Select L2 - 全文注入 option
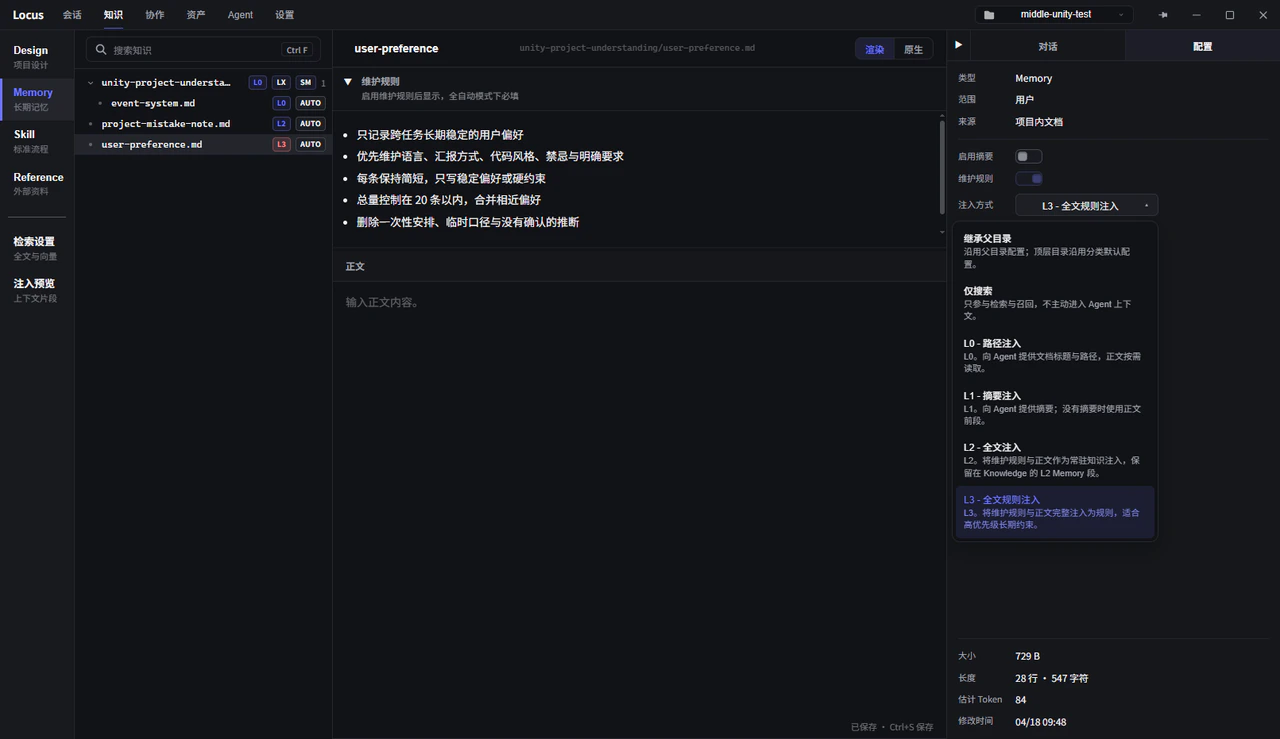Screen dimensions: 1280x739 click(x=1055, y=460)
